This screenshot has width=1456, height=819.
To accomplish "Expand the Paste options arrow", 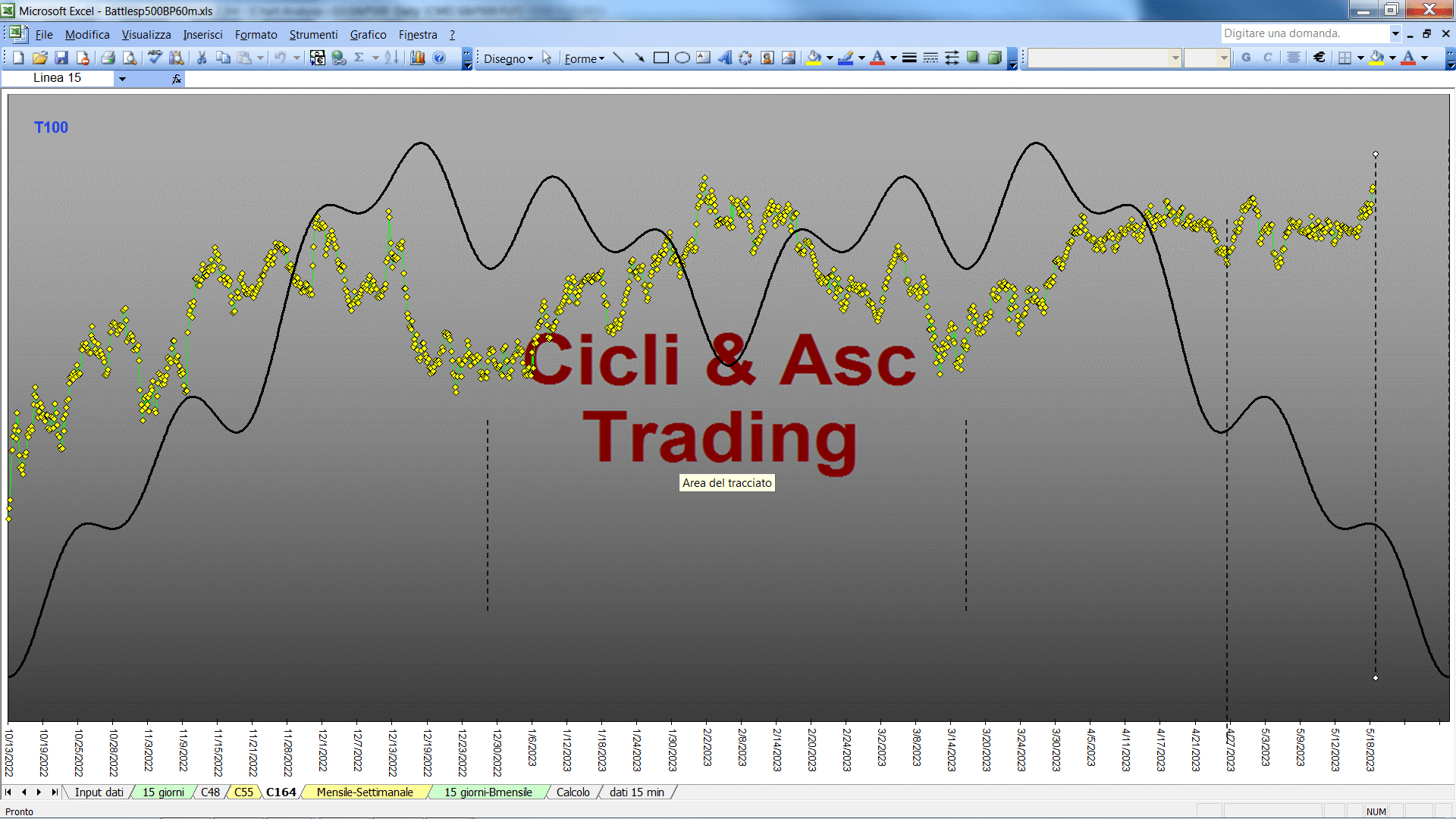I will (x=260, y=58).
